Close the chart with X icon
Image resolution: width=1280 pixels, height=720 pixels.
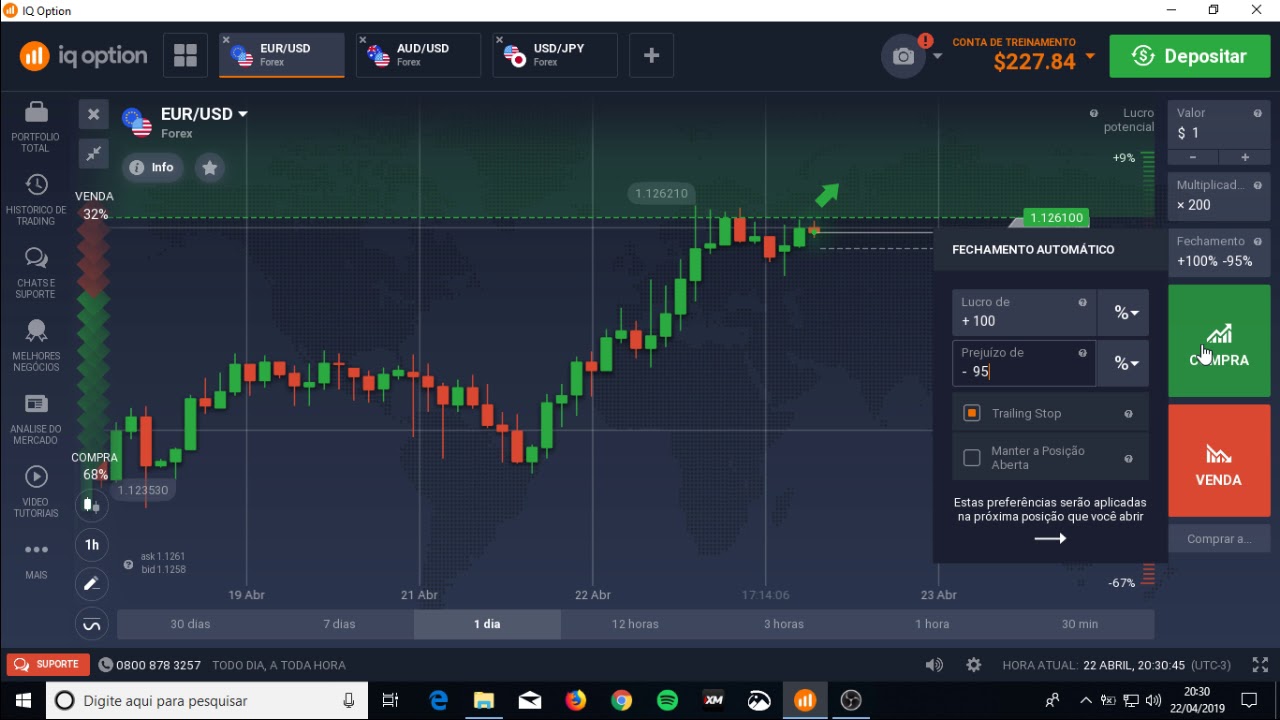pyautogui.click(x=93, y=115)
